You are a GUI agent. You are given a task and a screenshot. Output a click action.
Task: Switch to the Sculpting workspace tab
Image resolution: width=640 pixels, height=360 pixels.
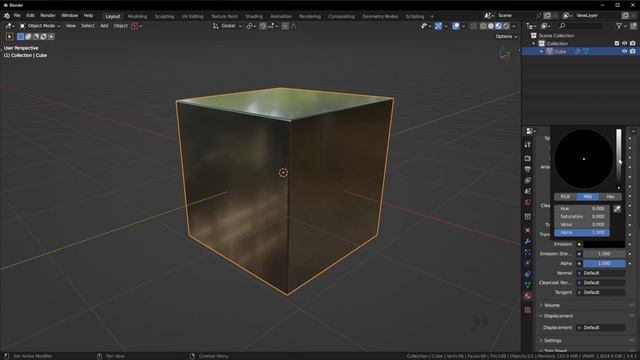[164, 16]
